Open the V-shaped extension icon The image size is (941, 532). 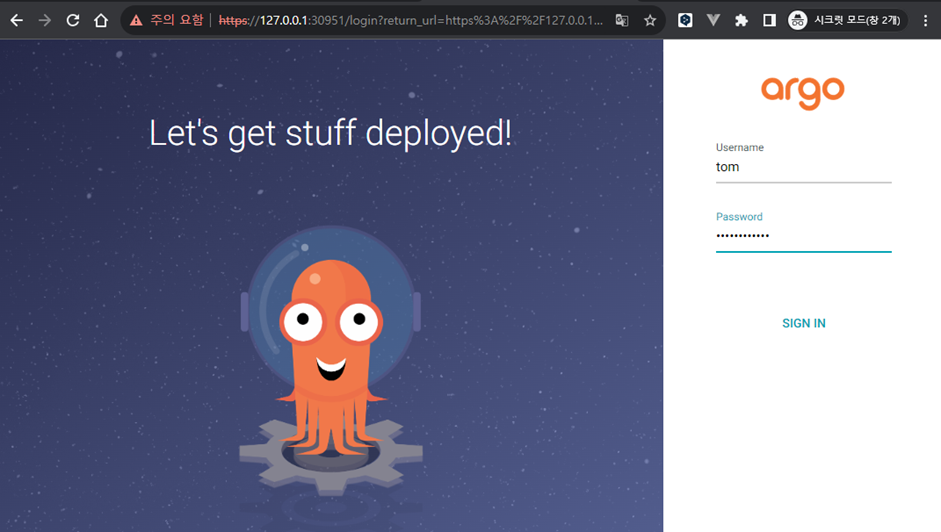point(713,20)
